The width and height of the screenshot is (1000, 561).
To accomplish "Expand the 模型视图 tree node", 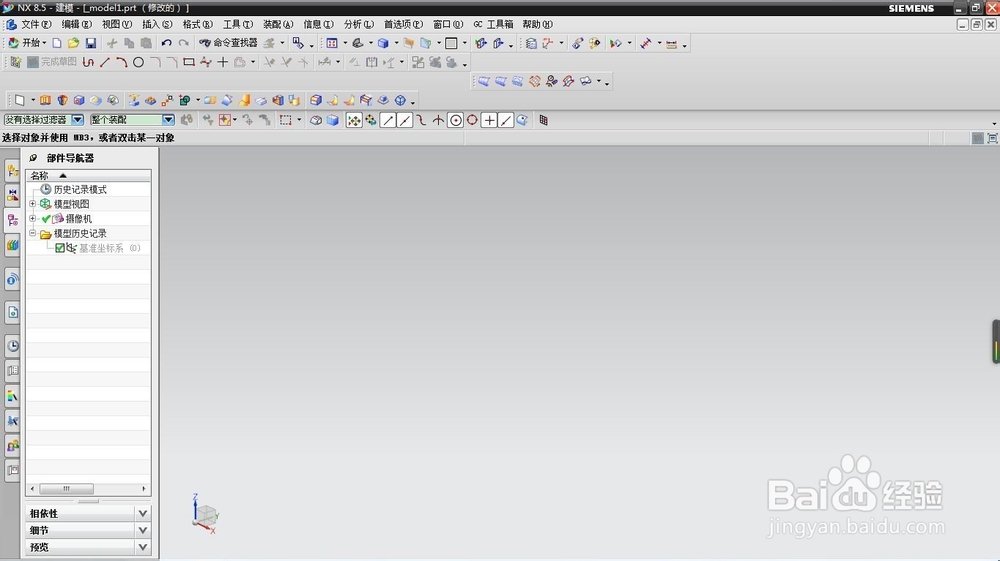I will click(33, 204).
